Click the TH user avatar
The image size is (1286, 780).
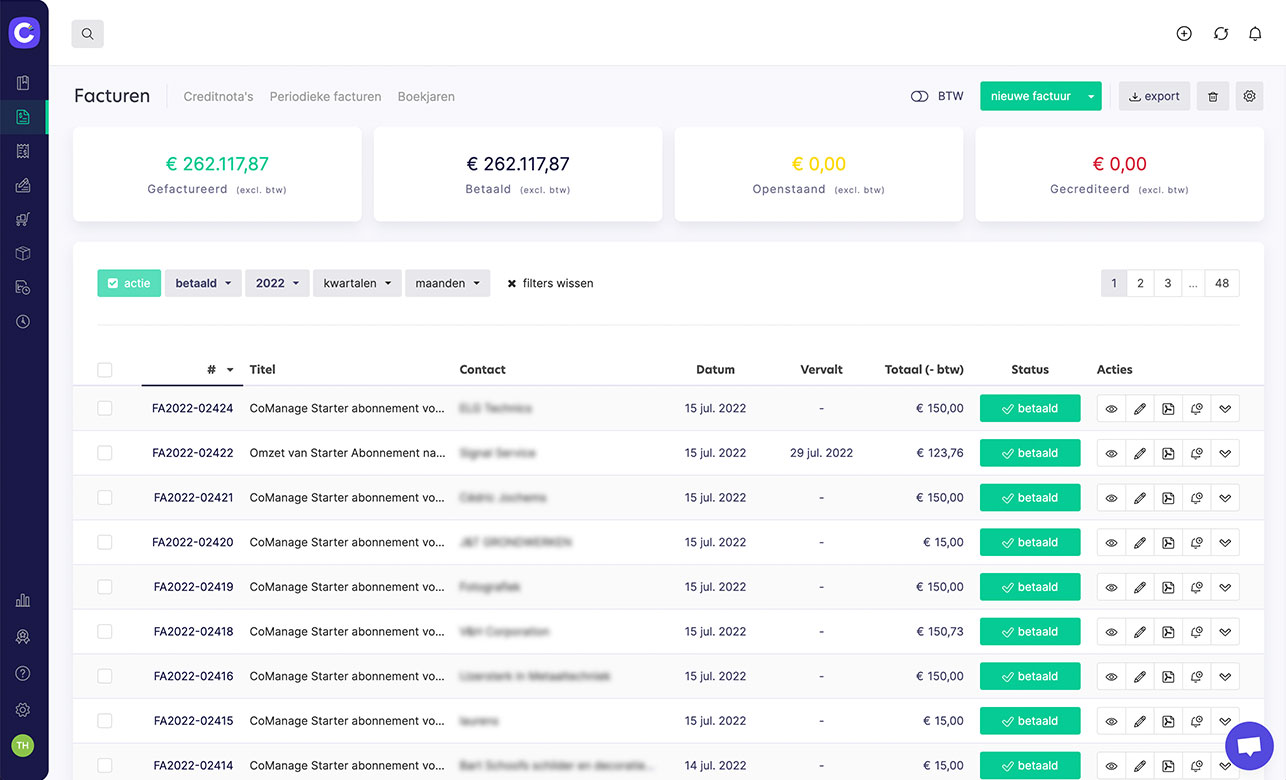(x=22, y=746)
